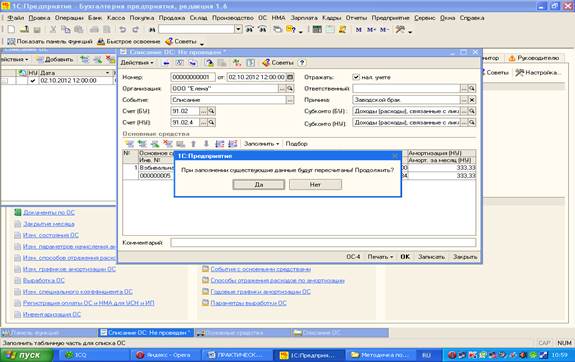The image size is (575, 362).
Task: Click magnifier beside Счет (НУ) field
Action: point(212,122)
